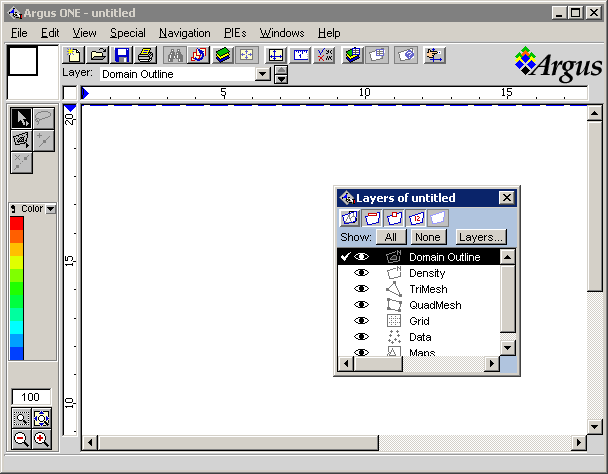Click the Show All button
The height and width of the screenshot is (474, 608).
391,237
